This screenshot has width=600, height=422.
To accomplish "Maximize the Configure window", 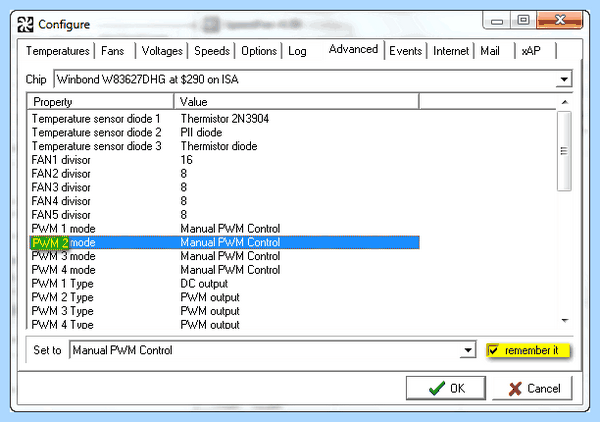I will tap(523, 20).
